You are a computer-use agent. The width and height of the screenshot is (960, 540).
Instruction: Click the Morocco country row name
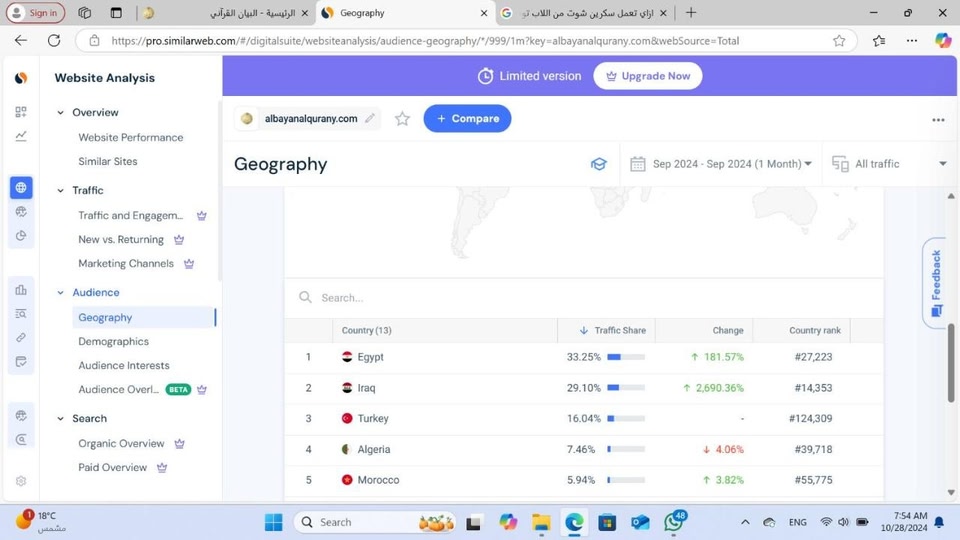pos(378,480)
